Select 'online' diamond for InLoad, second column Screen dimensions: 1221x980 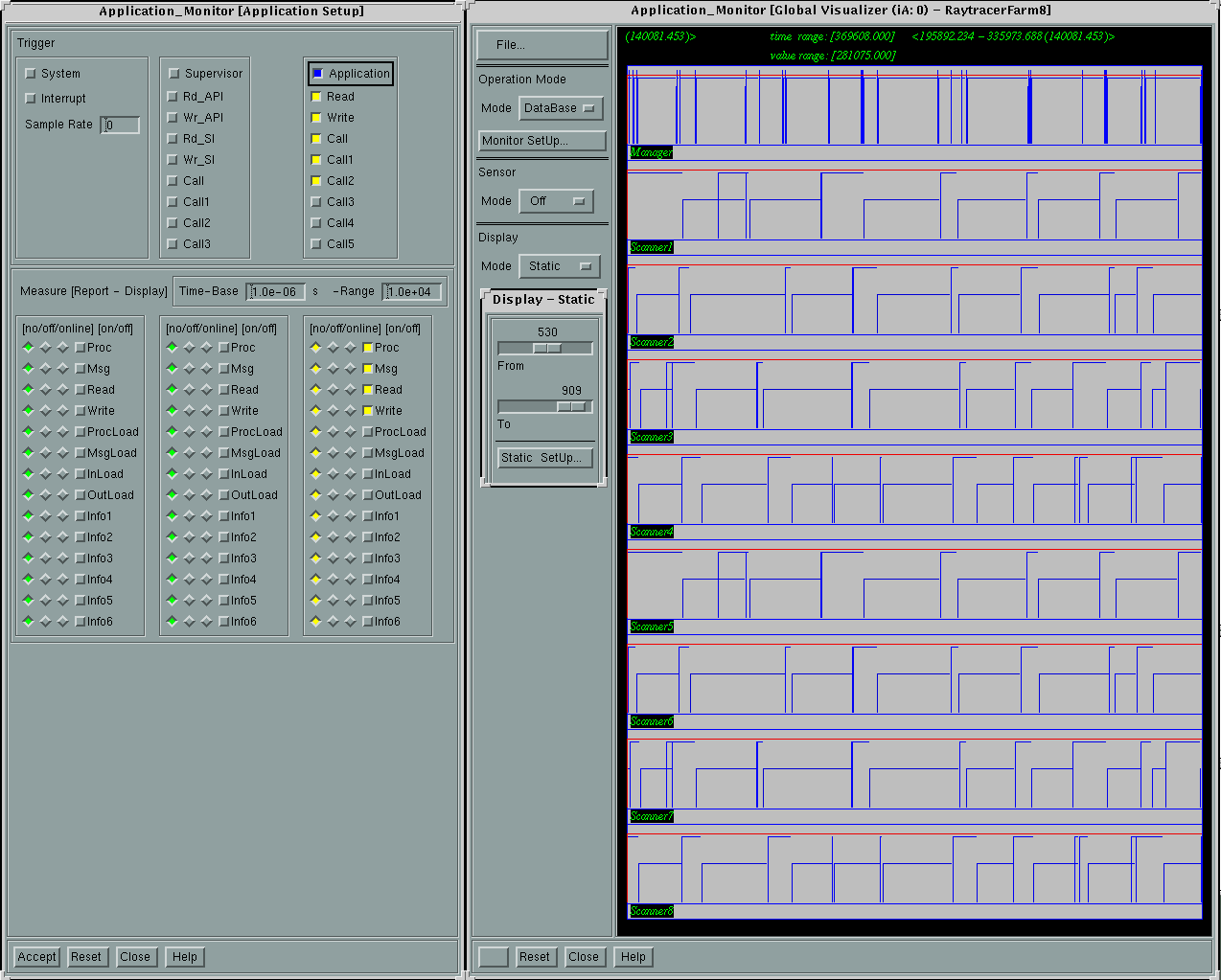point(207,474)
